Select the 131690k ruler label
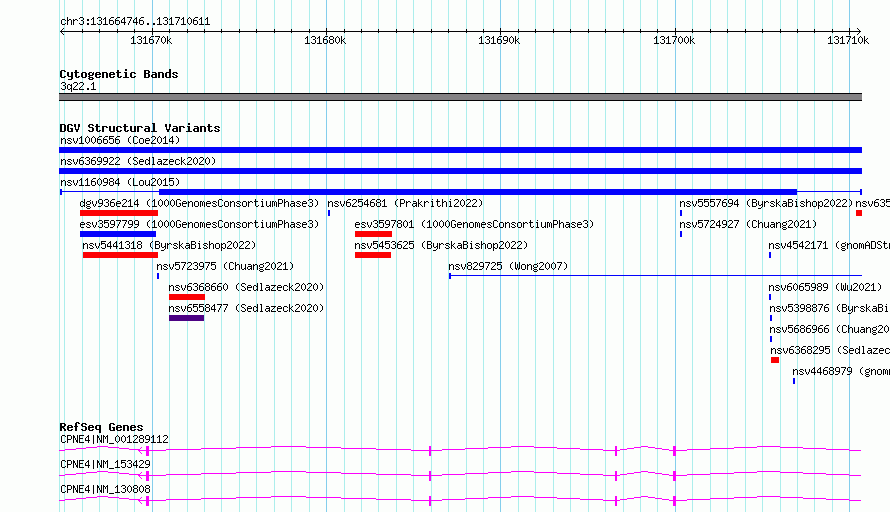The width and height of the screenshot is (890, 512). 499,40
